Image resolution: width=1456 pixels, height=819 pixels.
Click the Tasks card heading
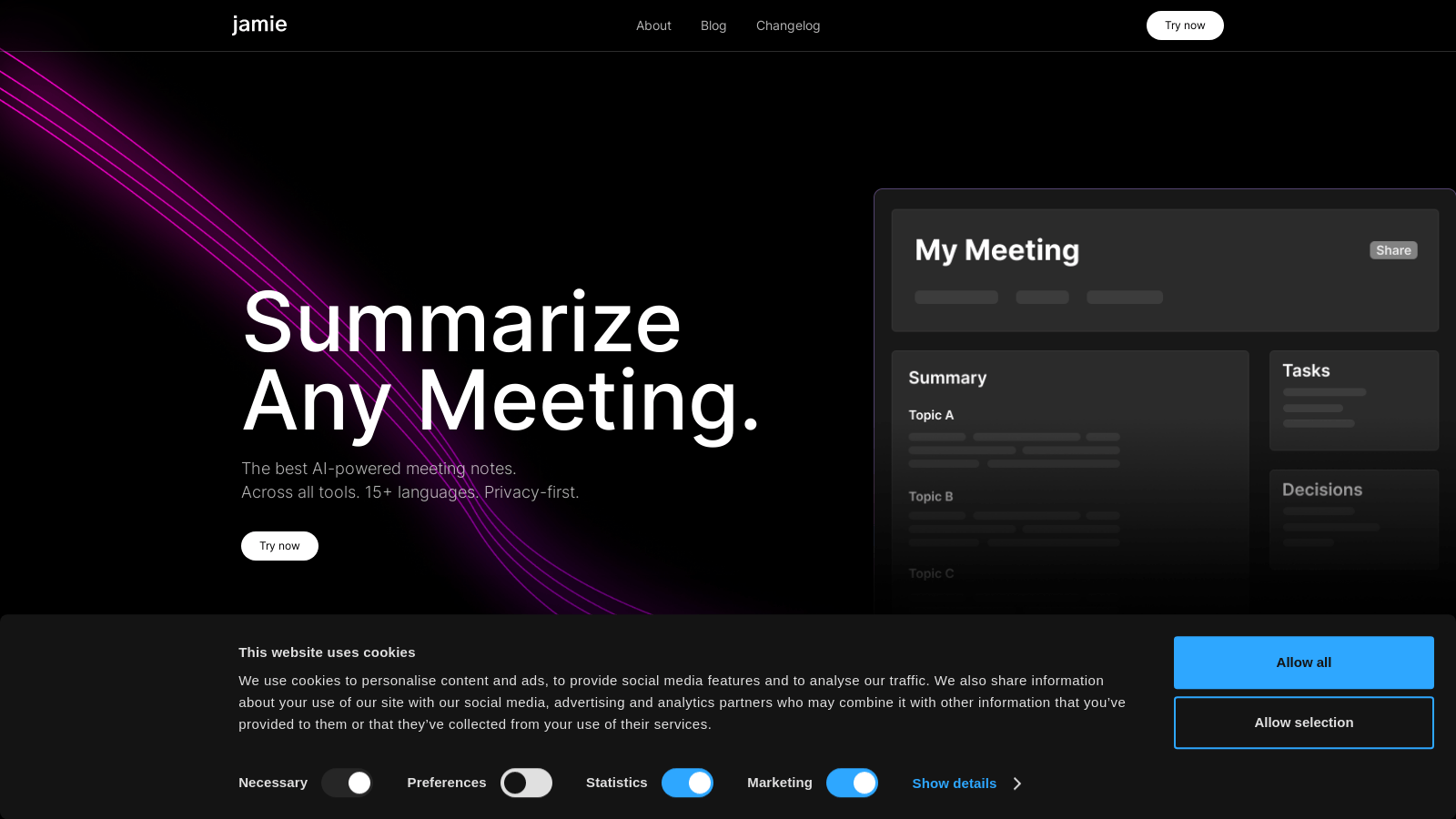click(1306, 370)
